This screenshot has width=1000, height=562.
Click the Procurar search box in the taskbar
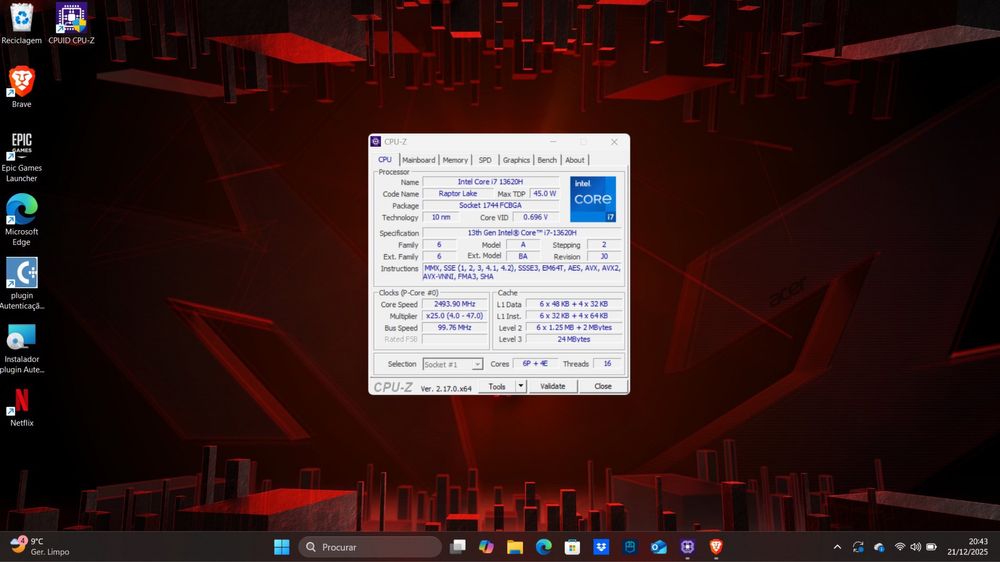point(369,547)
